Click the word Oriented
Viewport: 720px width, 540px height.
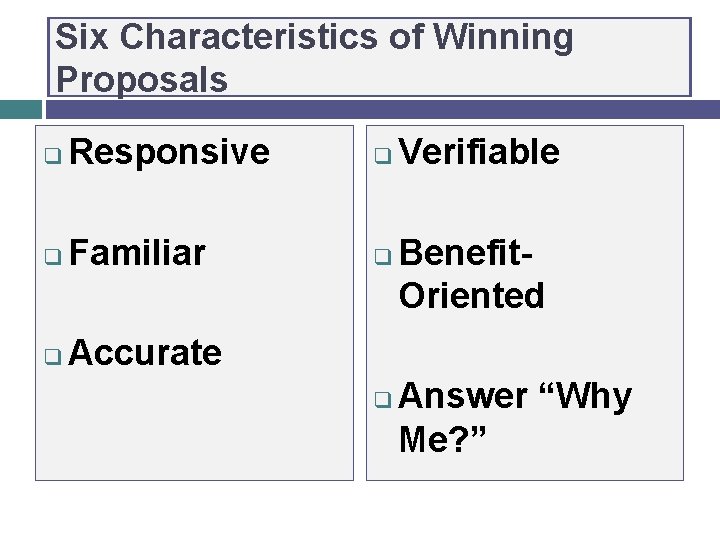coord(472,295)
